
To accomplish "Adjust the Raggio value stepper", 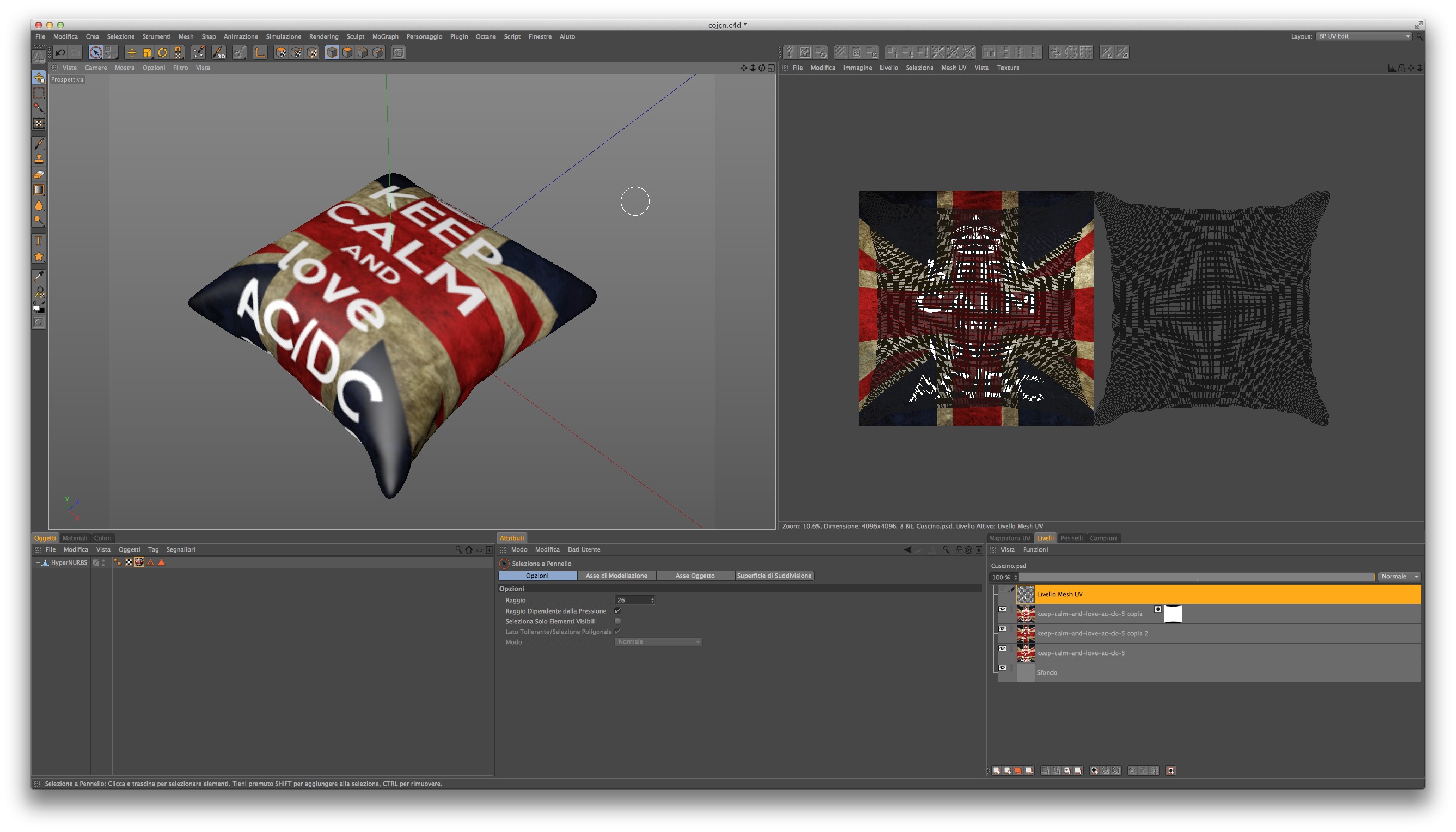I will pyautogui.click(x=652, y=600).
